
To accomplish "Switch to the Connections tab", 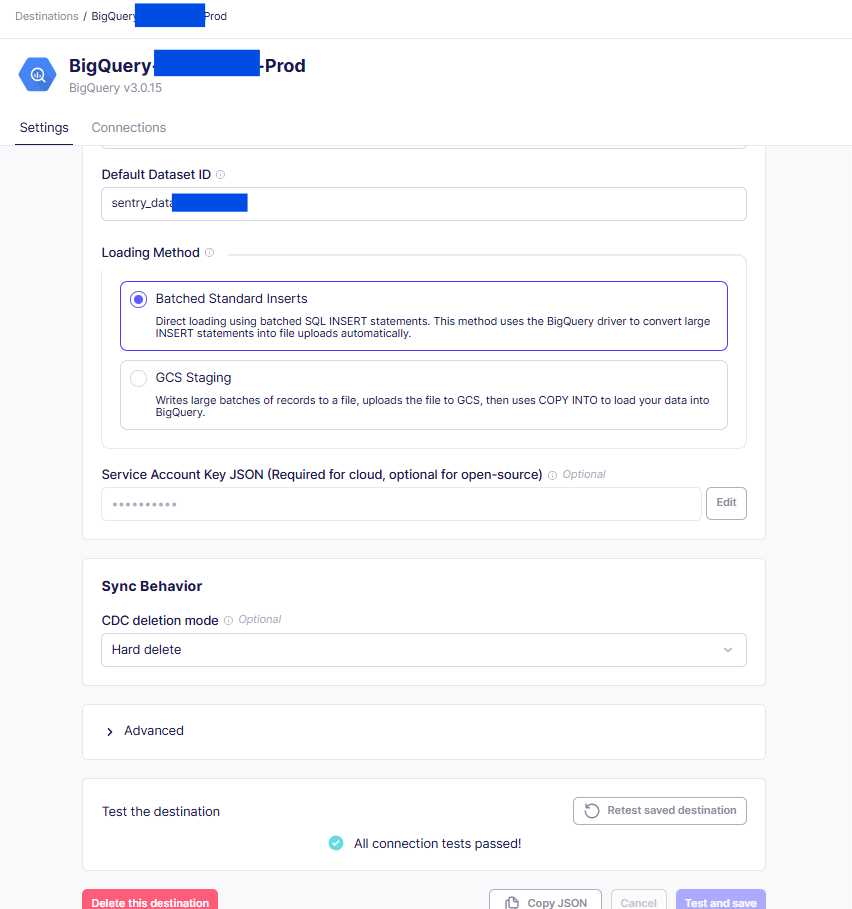I will click(x=128, y=127).
